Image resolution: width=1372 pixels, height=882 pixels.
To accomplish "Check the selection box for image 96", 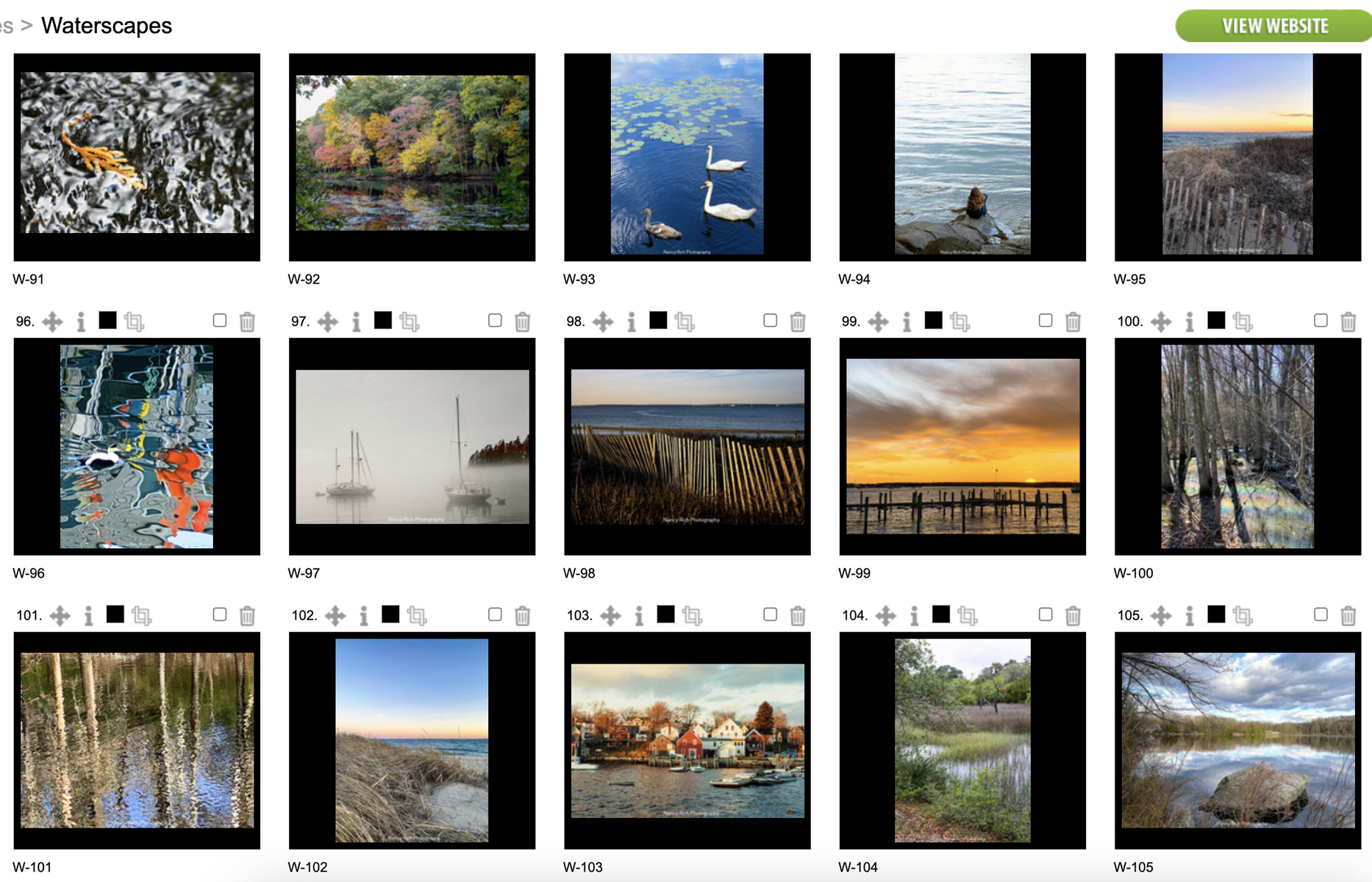I will coord(219,320).
